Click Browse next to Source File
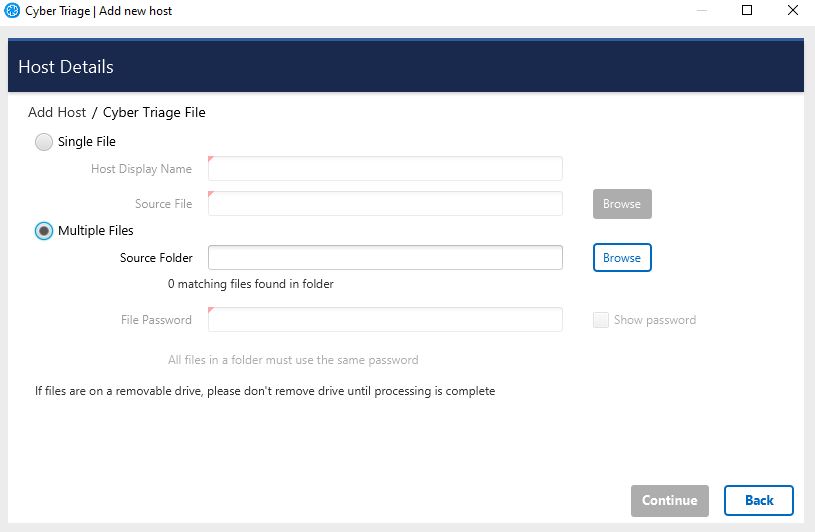The image size is (815, 532). [x=622, y=204]
